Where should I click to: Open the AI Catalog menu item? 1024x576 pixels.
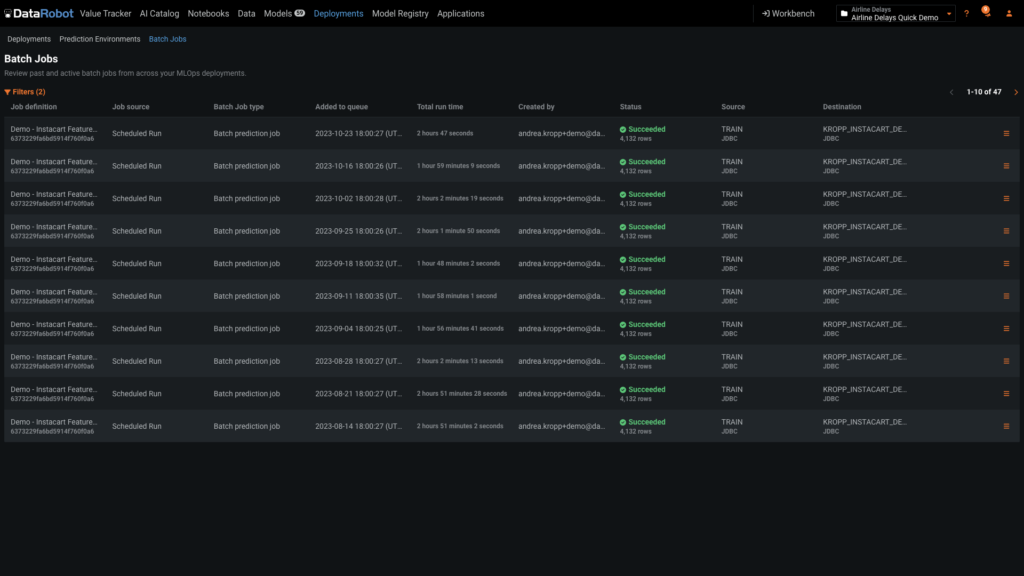(159, 14)
